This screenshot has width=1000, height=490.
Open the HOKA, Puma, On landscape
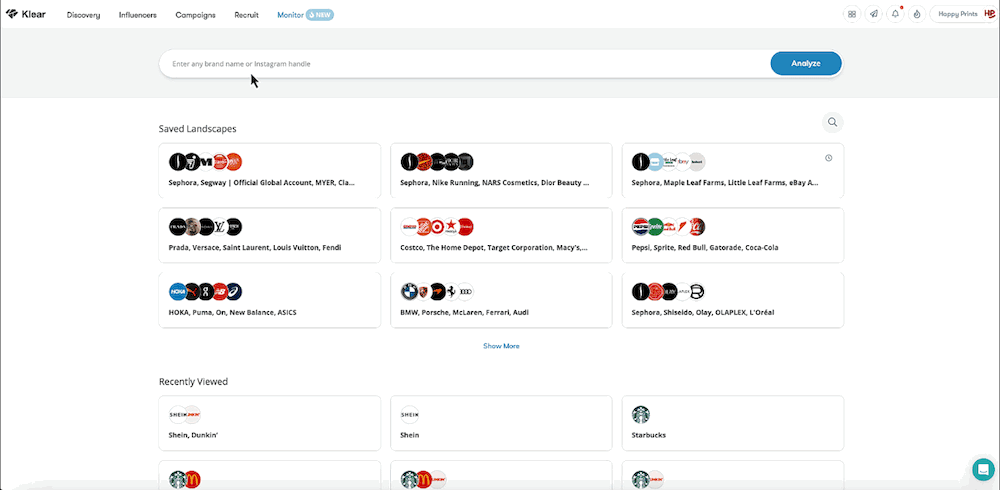coord(270,300)
